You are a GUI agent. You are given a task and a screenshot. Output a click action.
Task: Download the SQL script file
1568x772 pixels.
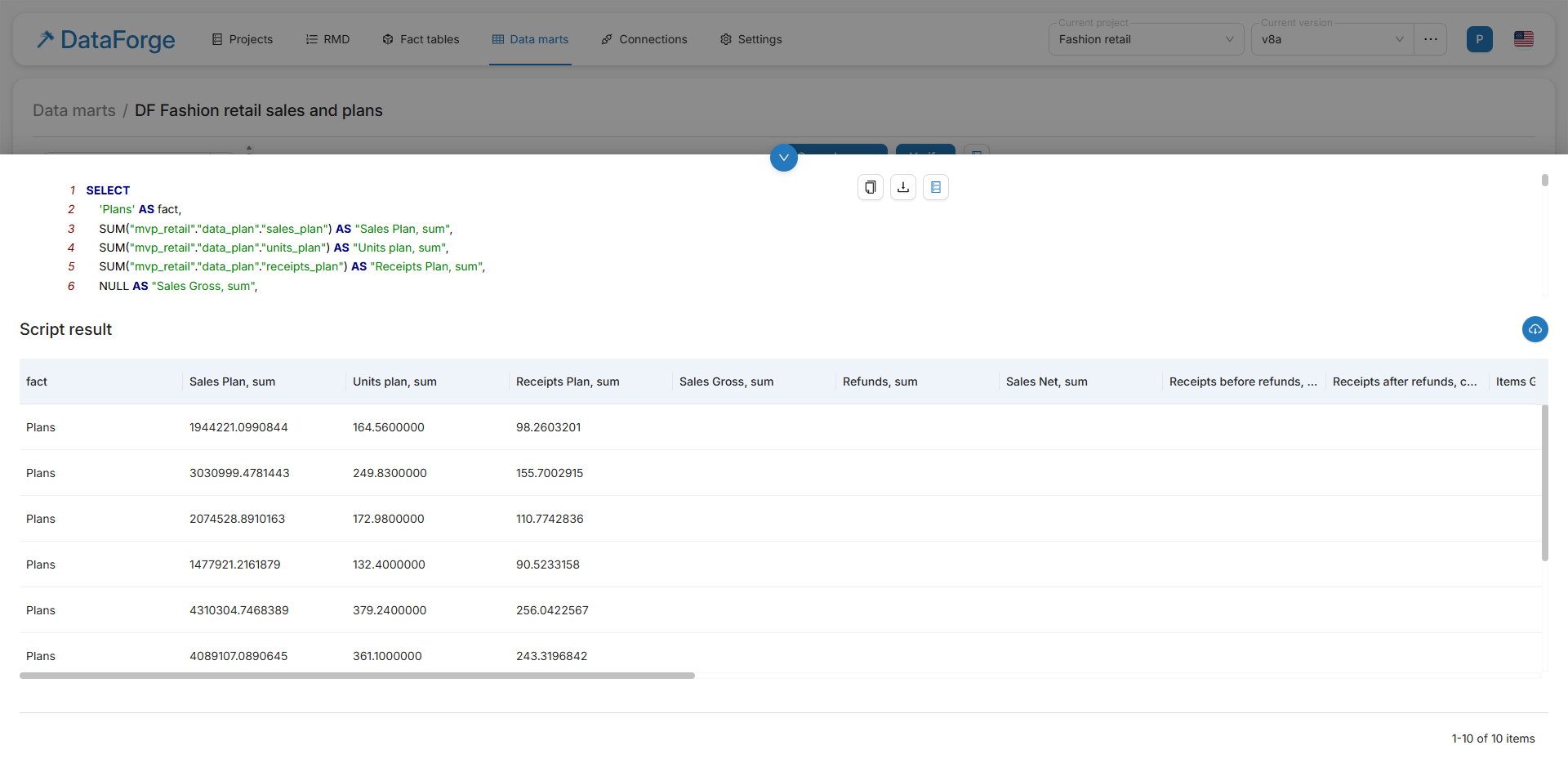pyautogui.click(x=903, y=187)
